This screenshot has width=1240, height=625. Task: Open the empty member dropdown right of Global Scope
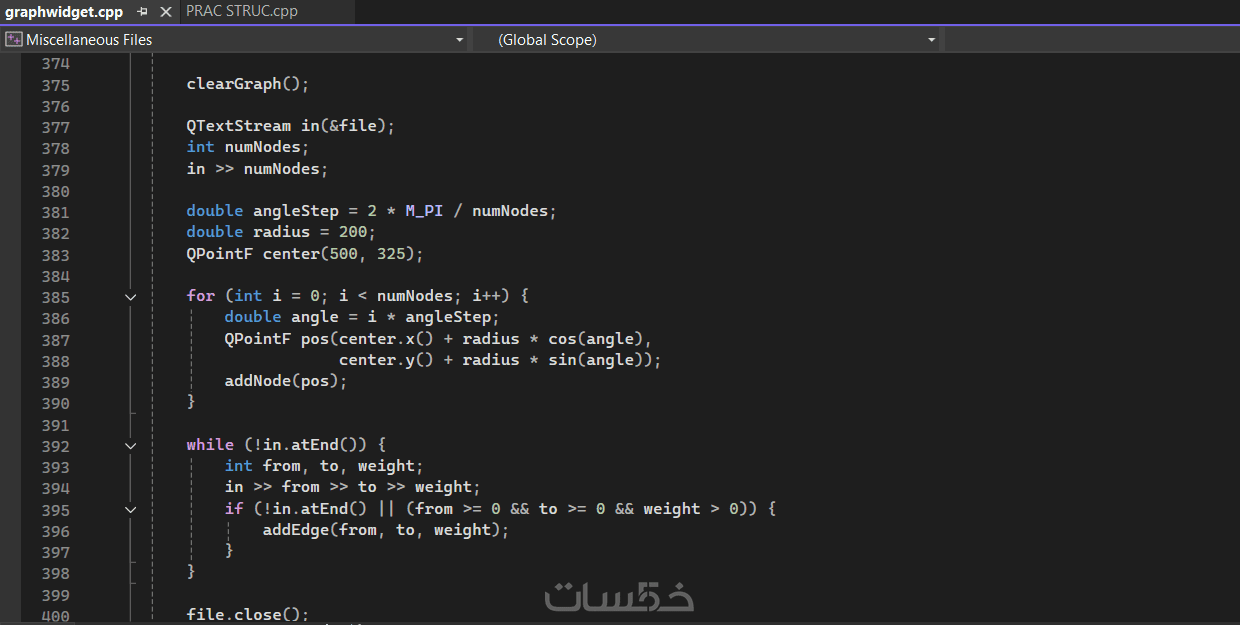(1091, 40)
